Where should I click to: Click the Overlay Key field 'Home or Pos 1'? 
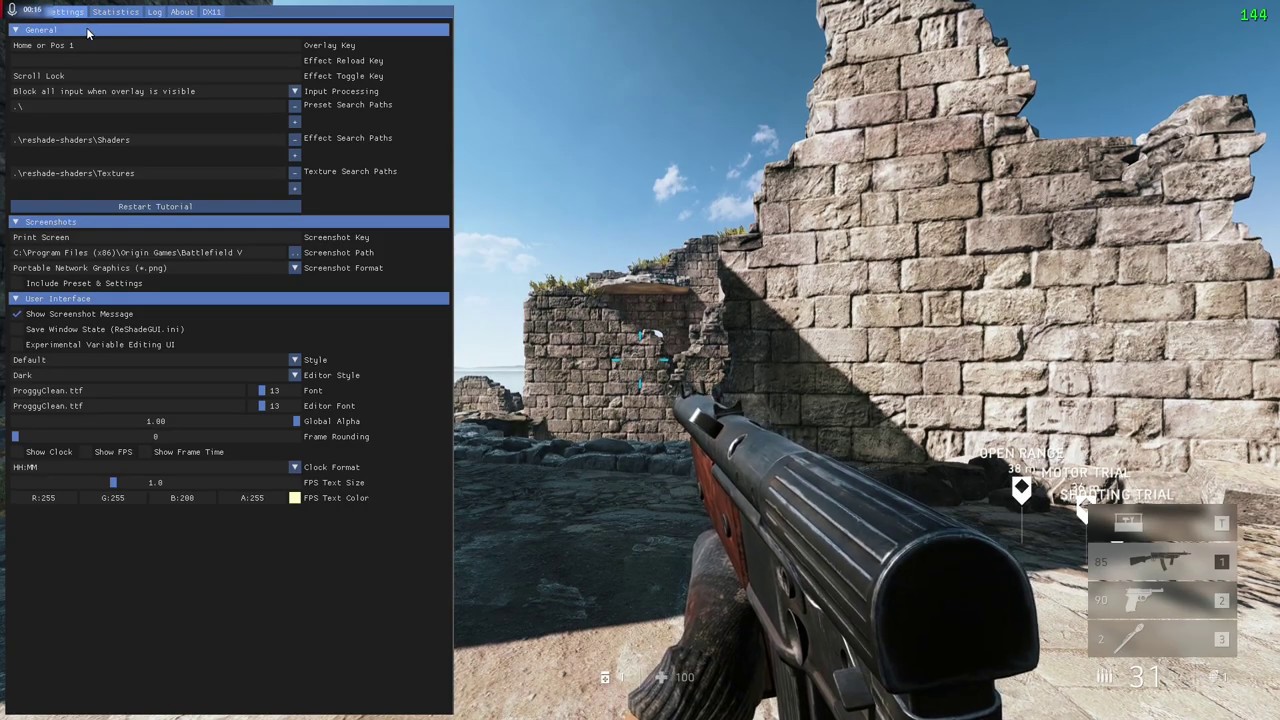point(155,45)
